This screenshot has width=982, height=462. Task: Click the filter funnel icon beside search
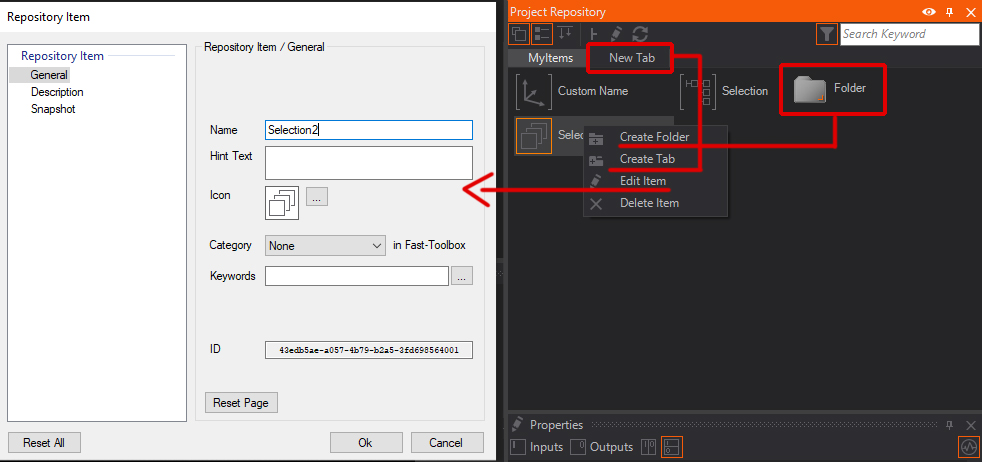[x=827, y=34]
